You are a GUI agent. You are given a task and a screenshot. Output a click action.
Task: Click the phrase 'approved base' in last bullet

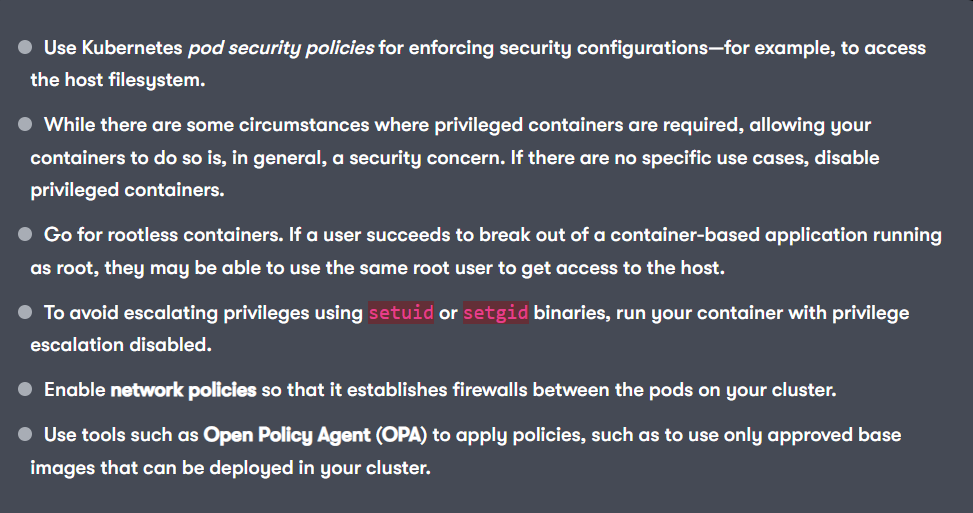[834, 435]
